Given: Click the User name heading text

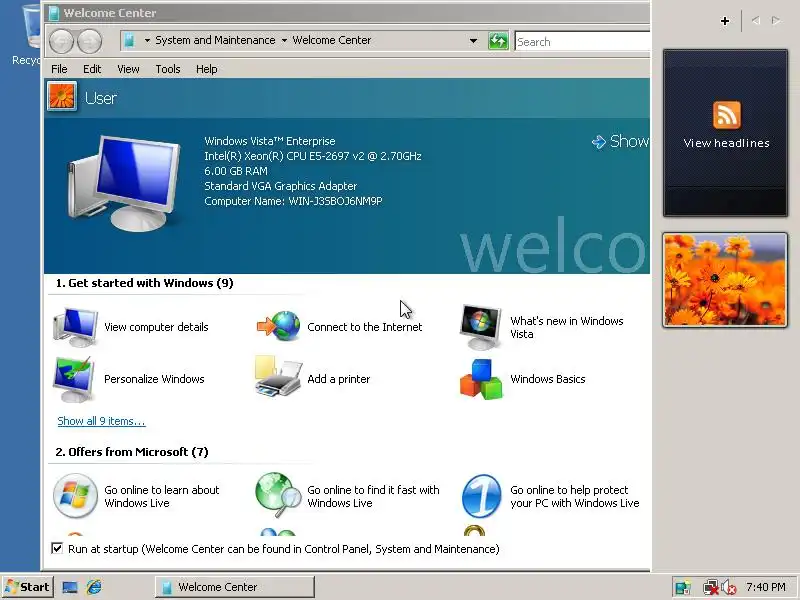Looking at the screenshot, I should pyautogui.click(x=101, y=98).
